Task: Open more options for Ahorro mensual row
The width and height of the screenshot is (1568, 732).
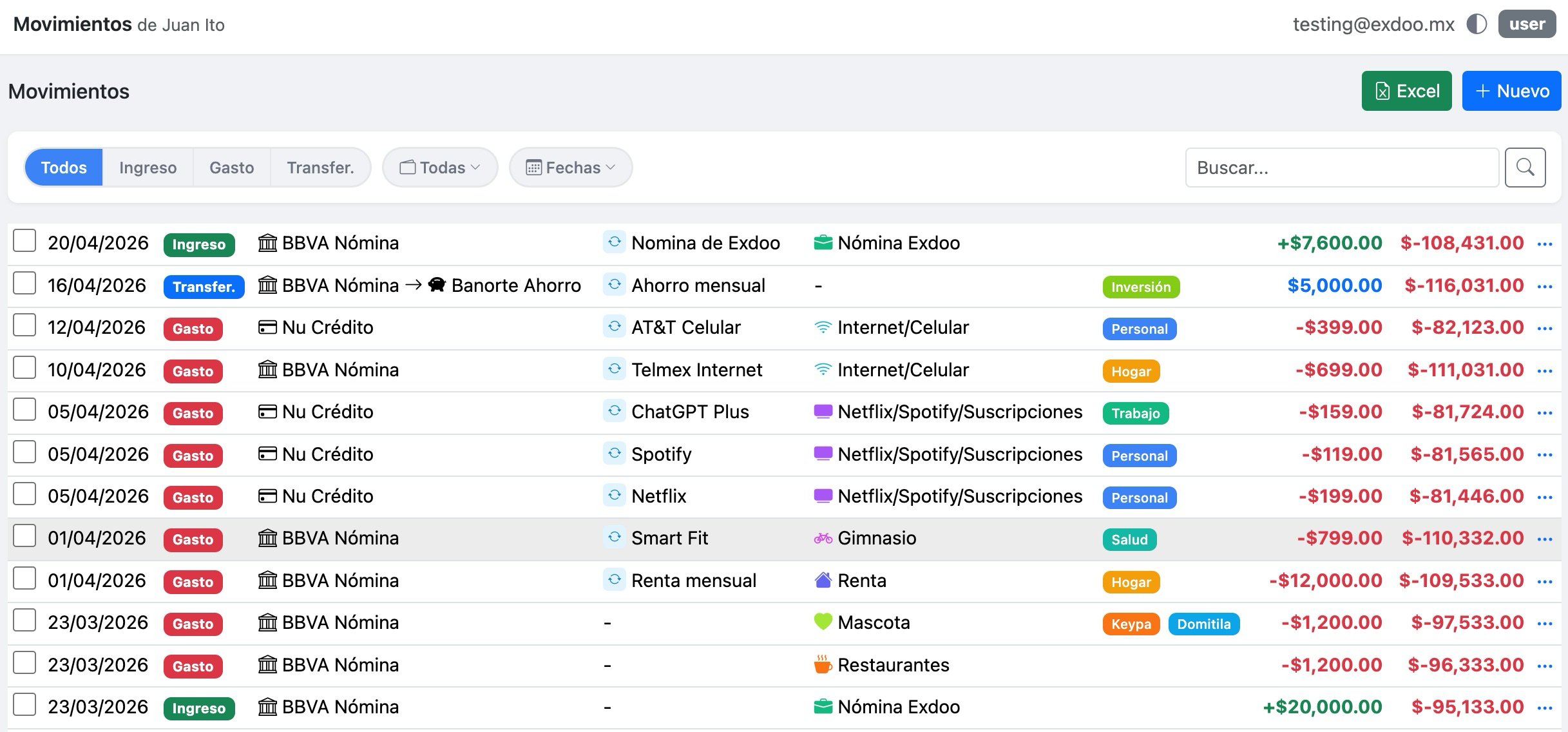Action: point(1545,287)
